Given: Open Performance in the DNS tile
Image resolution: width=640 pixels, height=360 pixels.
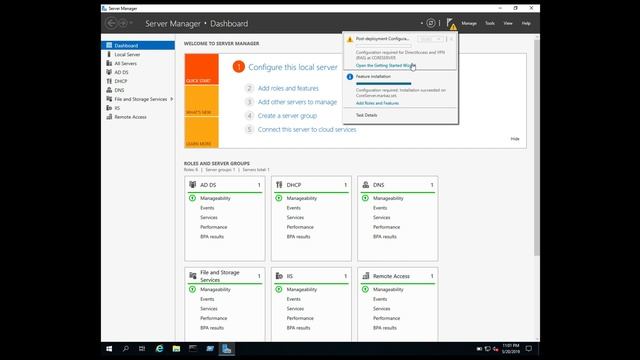Looking at the screenshot, I should click(387, 227).
